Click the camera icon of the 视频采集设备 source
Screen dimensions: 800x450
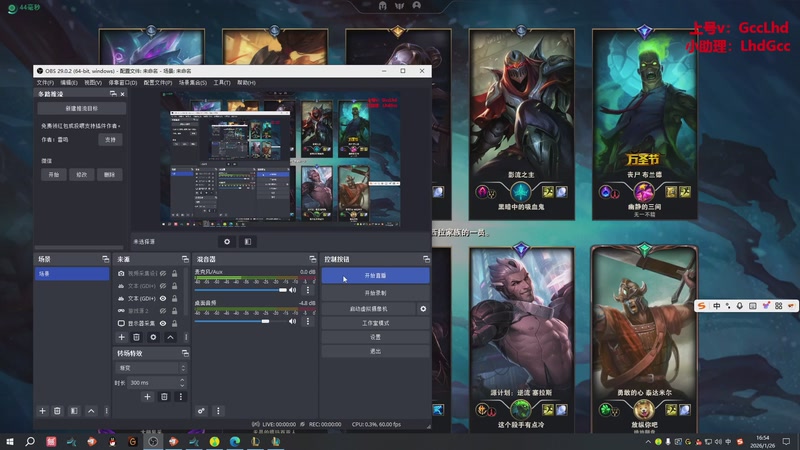pos(121,273)
